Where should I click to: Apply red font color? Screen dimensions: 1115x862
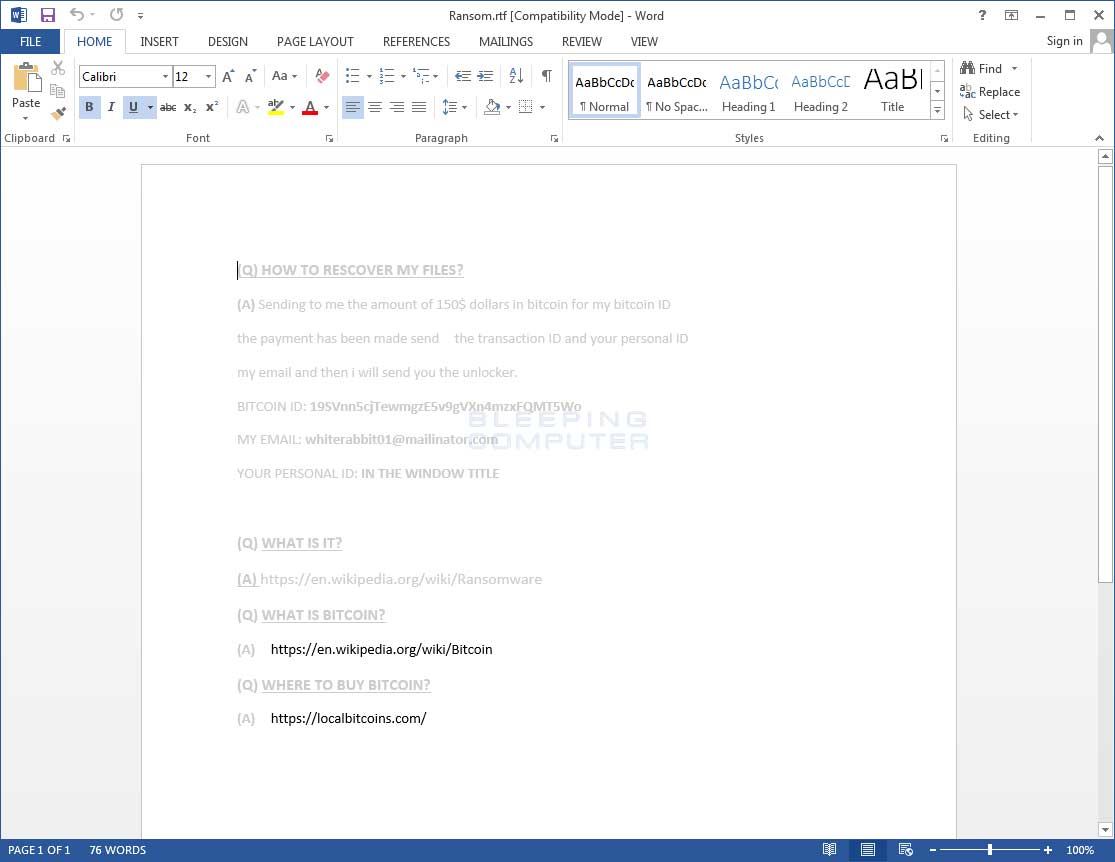click(310, 107)
